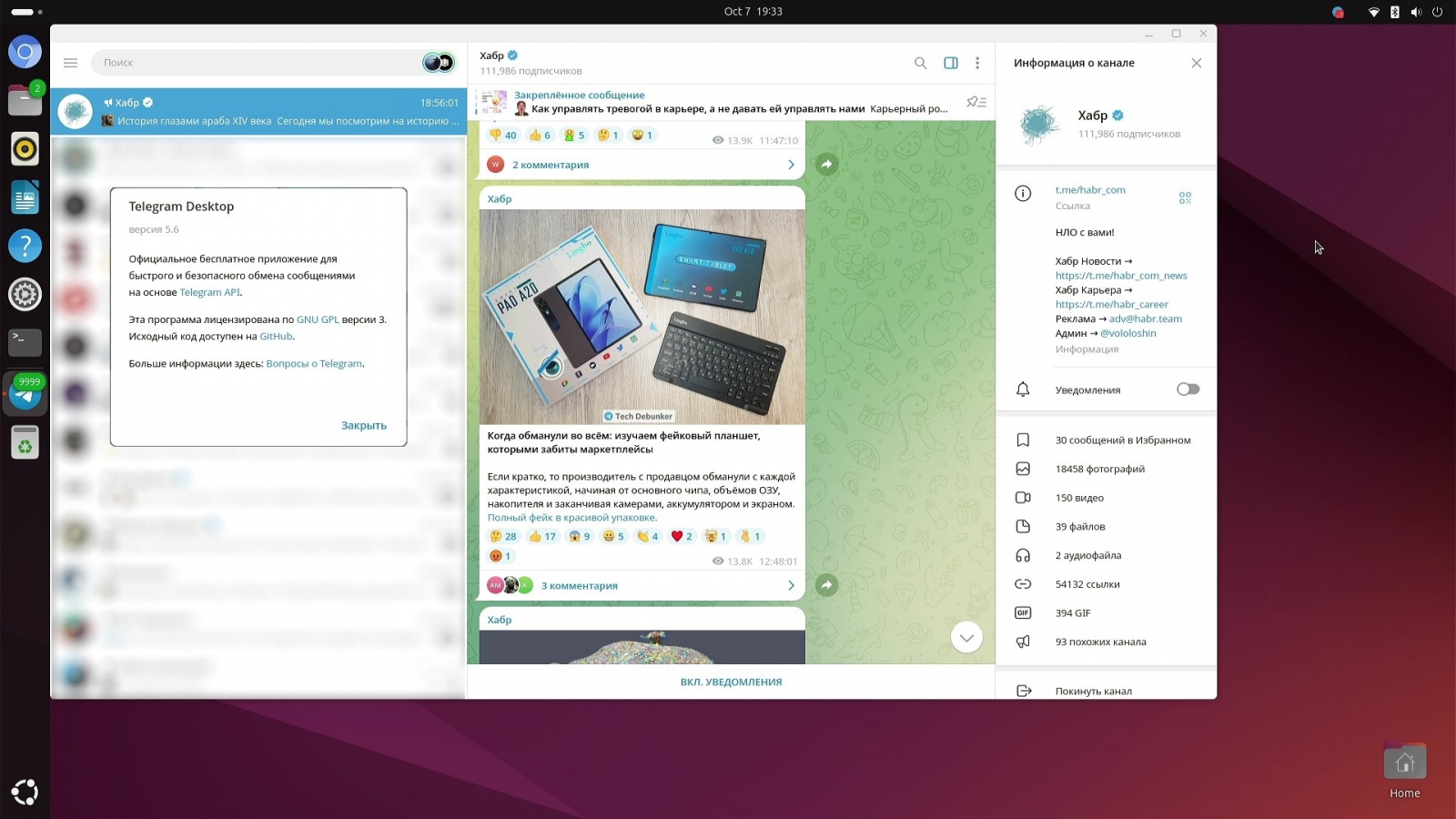Screen dimensions: 1456x819
Task: Forward the fake tablet post
Action: coord(825,585)
